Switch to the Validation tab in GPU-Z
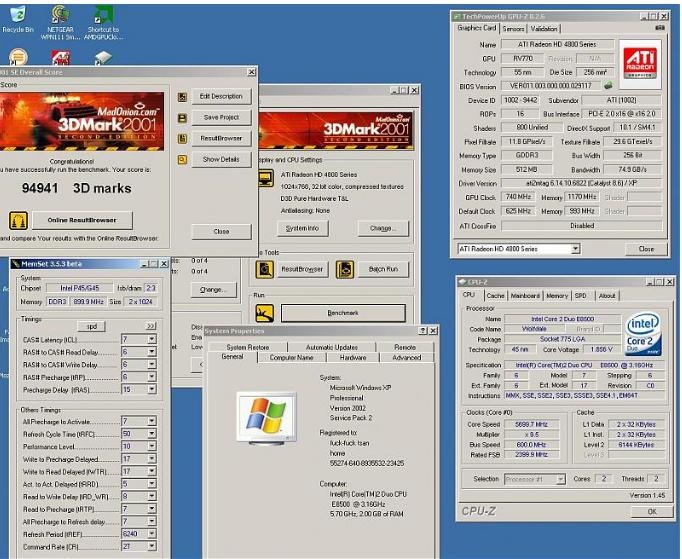The height and width of the screenshot is (559, 682). pos(544,29)
